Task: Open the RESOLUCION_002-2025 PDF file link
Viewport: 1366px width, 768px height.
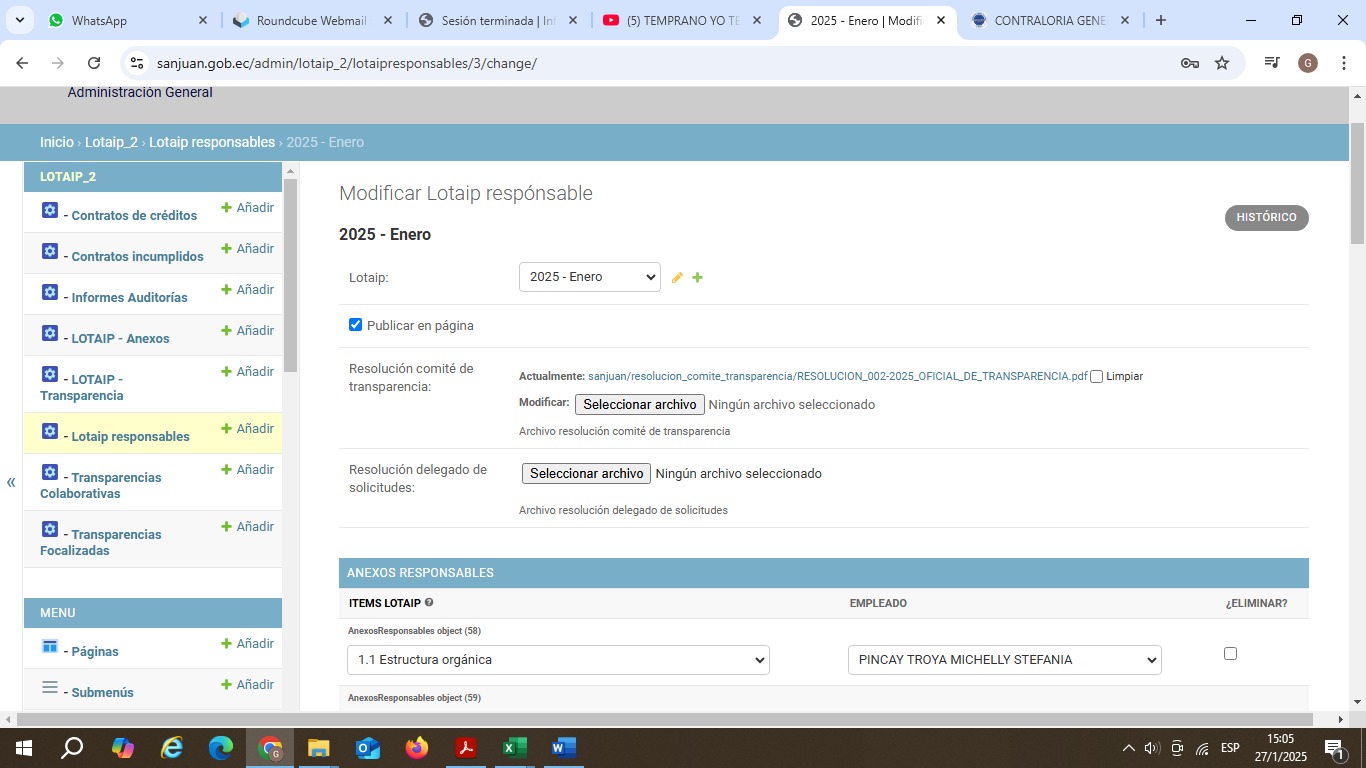Action: coord(837,377)
